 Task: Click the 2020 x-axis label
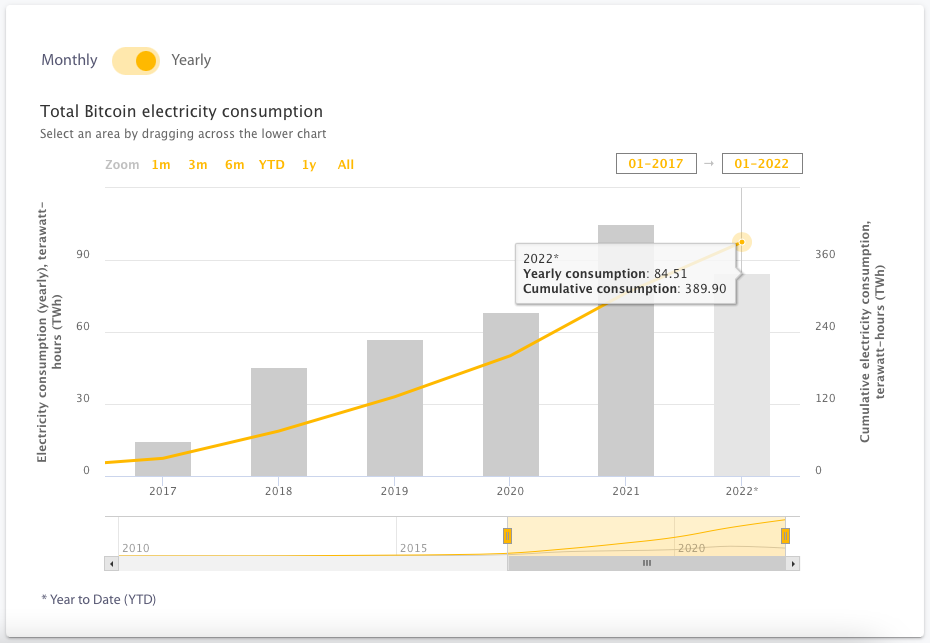(x=510, y=491)
